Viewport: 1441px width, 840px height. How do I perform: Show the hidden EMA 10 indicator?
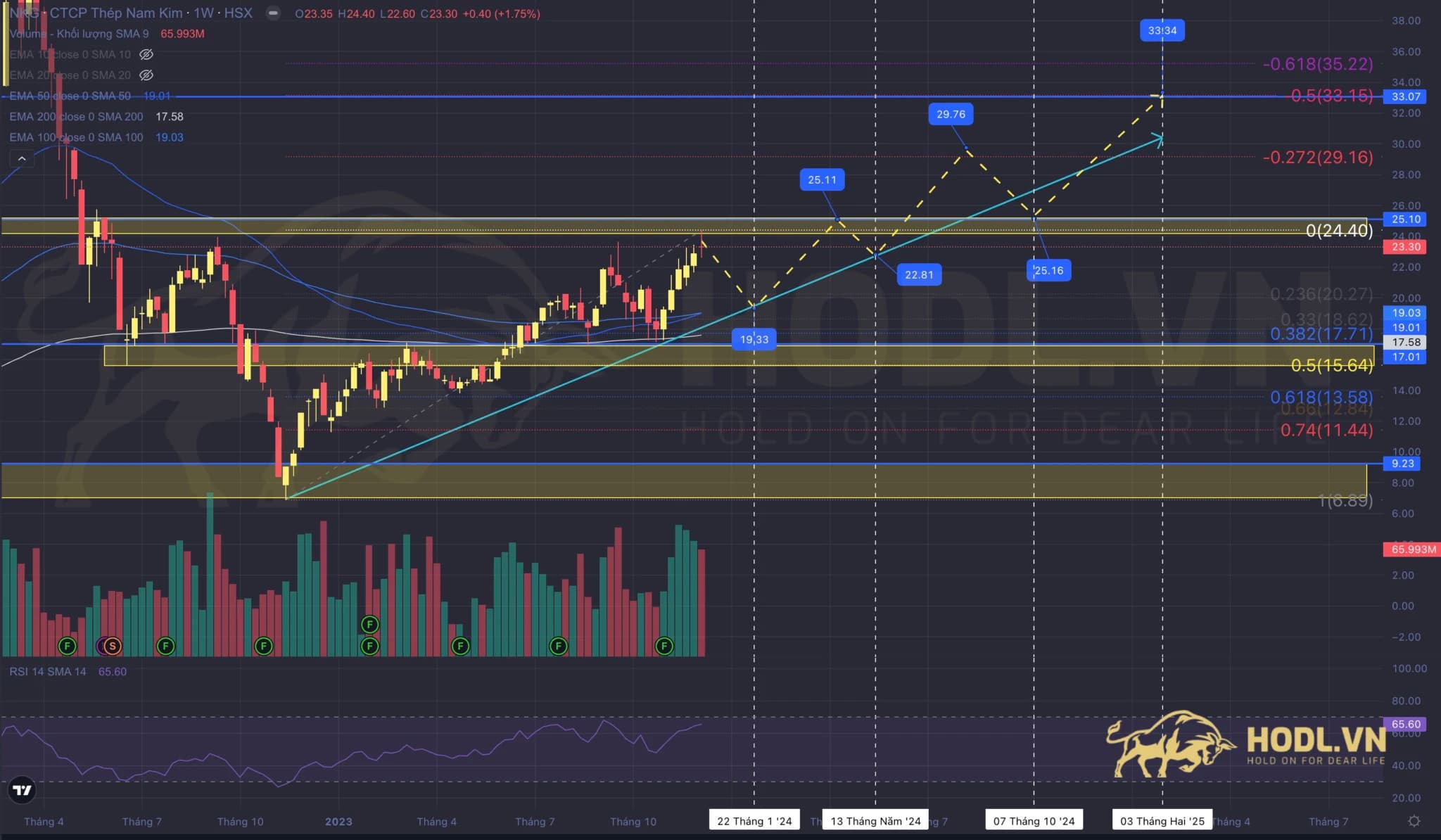146,54
